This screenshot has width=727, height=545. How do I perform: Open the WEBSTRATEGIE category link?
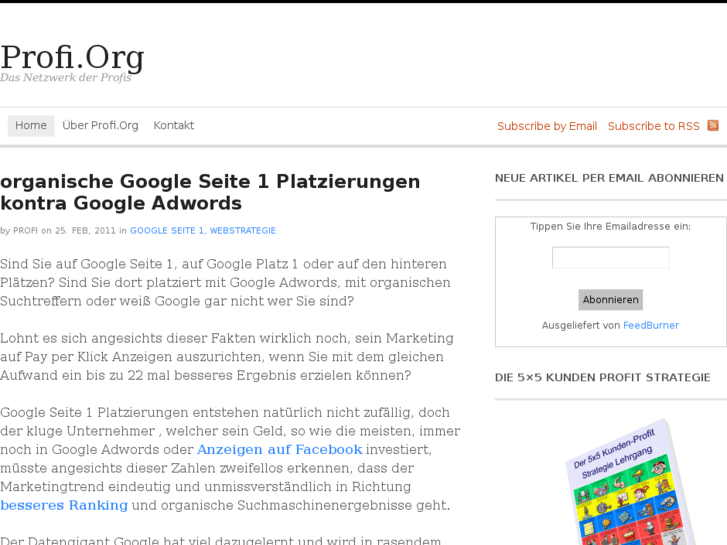click(242, 231)
